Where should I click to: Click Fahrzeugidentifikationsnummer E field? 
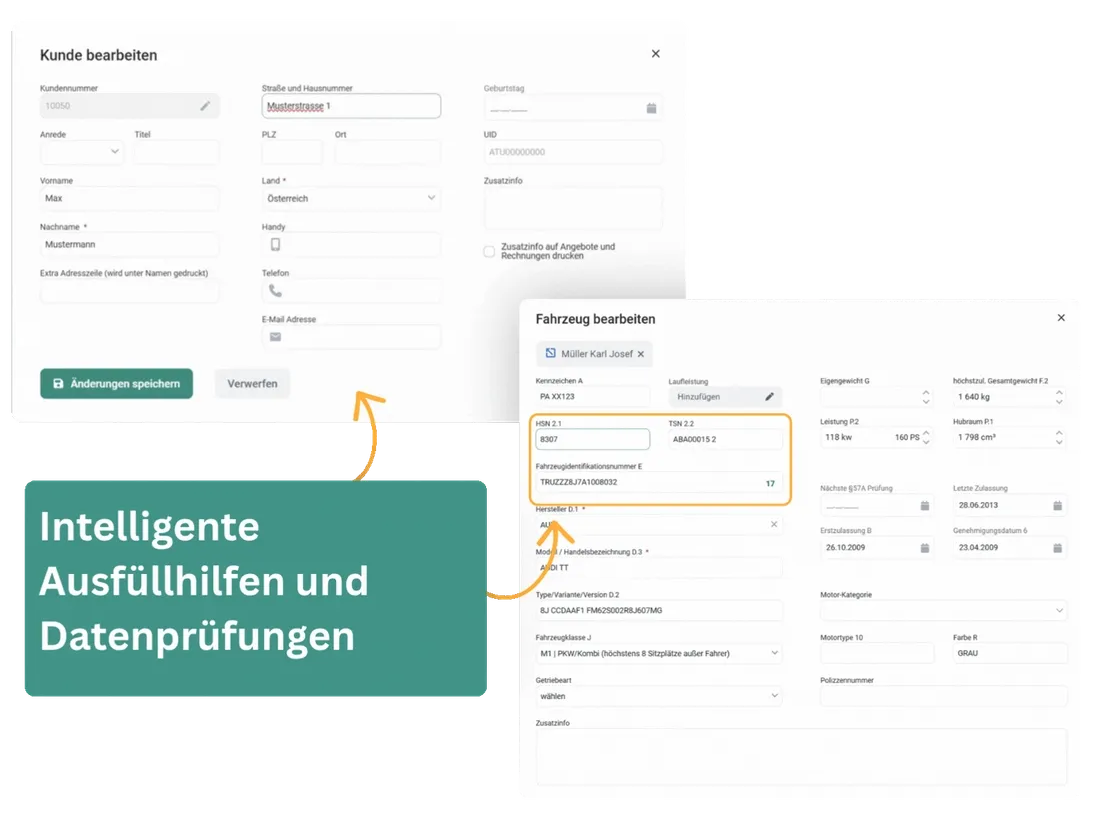pyautogui.click(x=659, y=482)
